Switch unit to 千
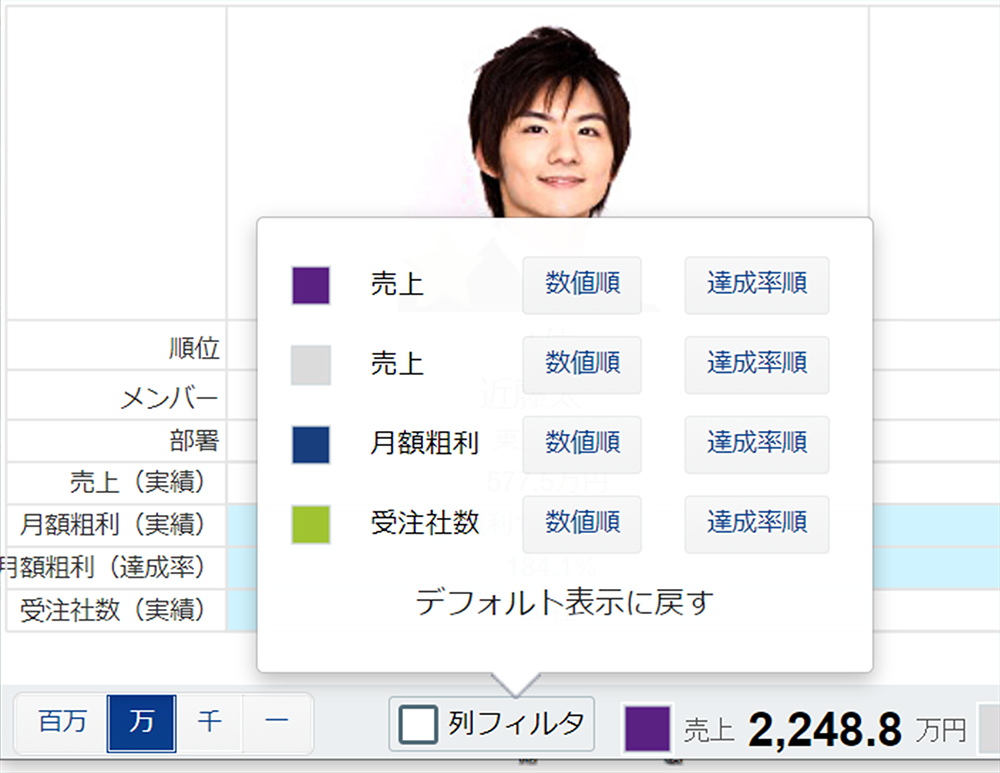This screenshot has width=1000, height=773. 209,723
